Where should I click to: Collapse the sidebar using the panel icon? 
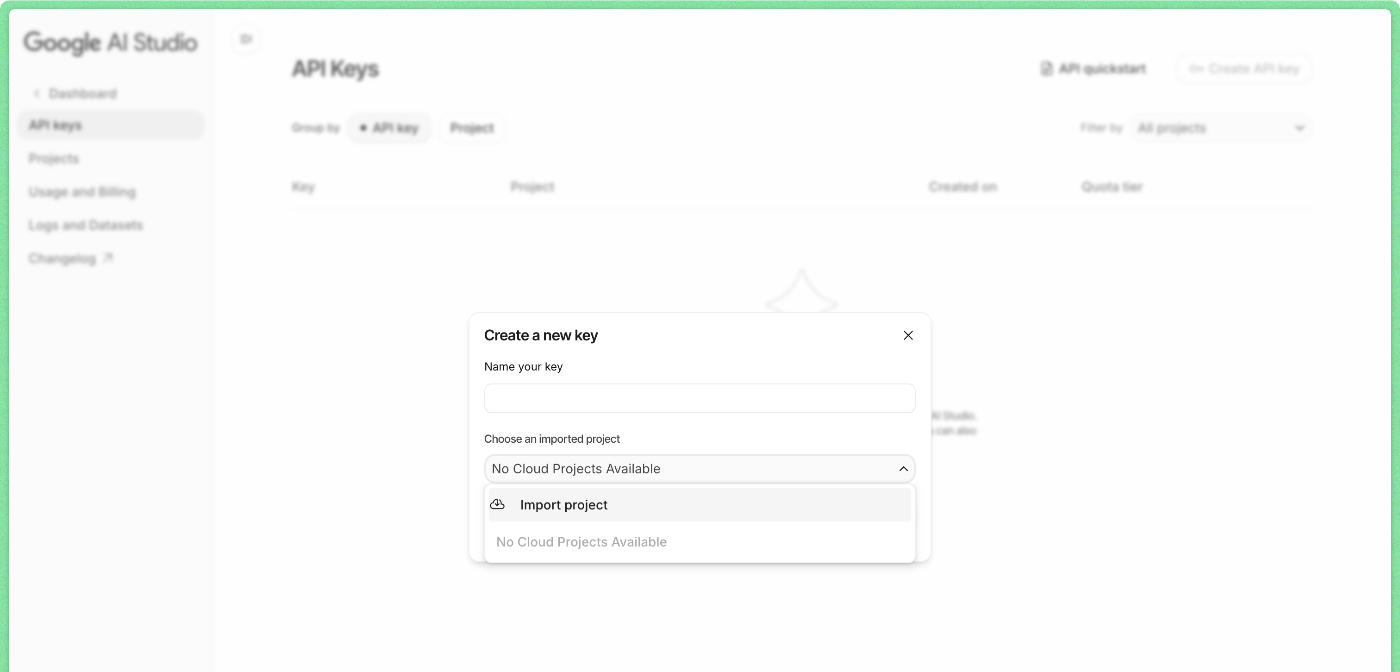tap(245, 39)
